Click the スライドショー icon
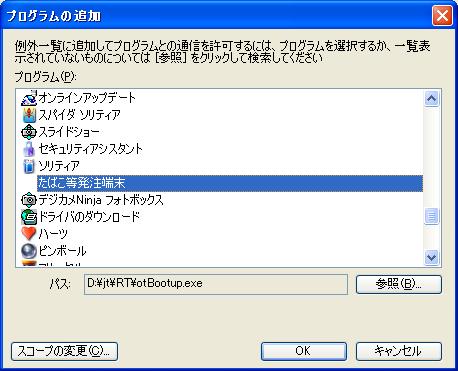 click(x=29, y=132)
